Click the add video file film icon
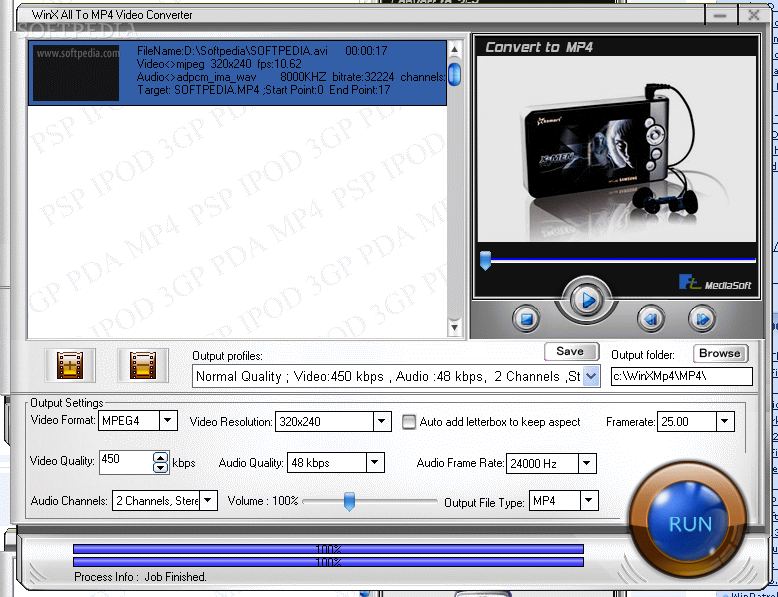This screenshot has height=597, width=778. pyautogui.click(x=70, y=365)
